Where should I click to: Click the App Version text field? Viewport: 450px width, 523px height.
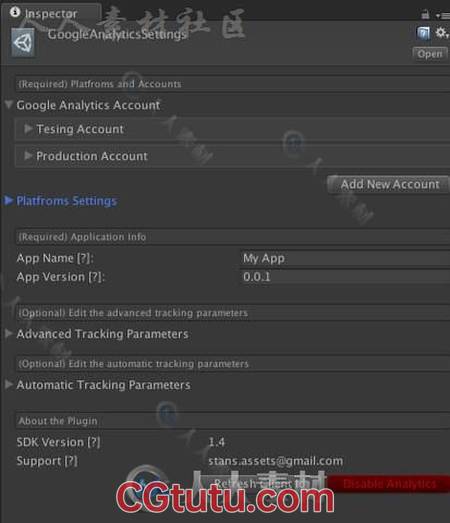click(345, 277)
